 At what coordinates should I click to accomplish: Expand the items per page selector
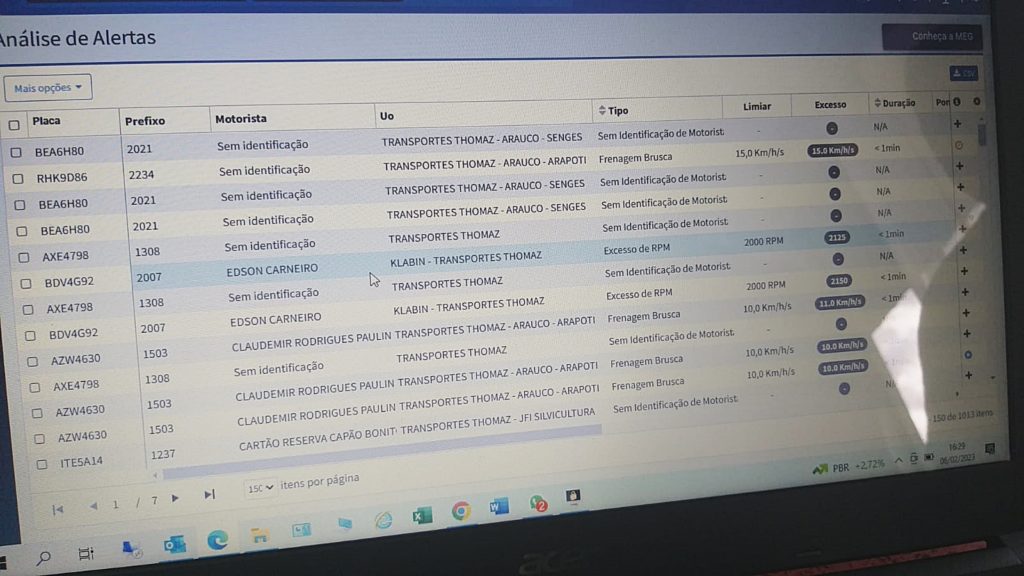tap(258, 488)
